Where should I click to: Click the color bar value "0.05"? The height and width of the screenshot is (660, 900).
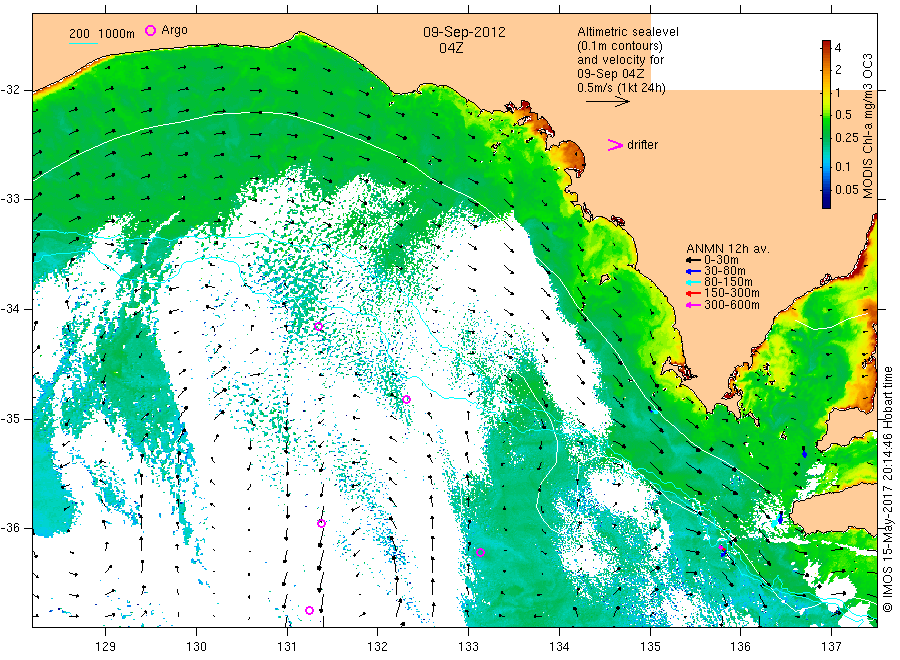(847, 189)
